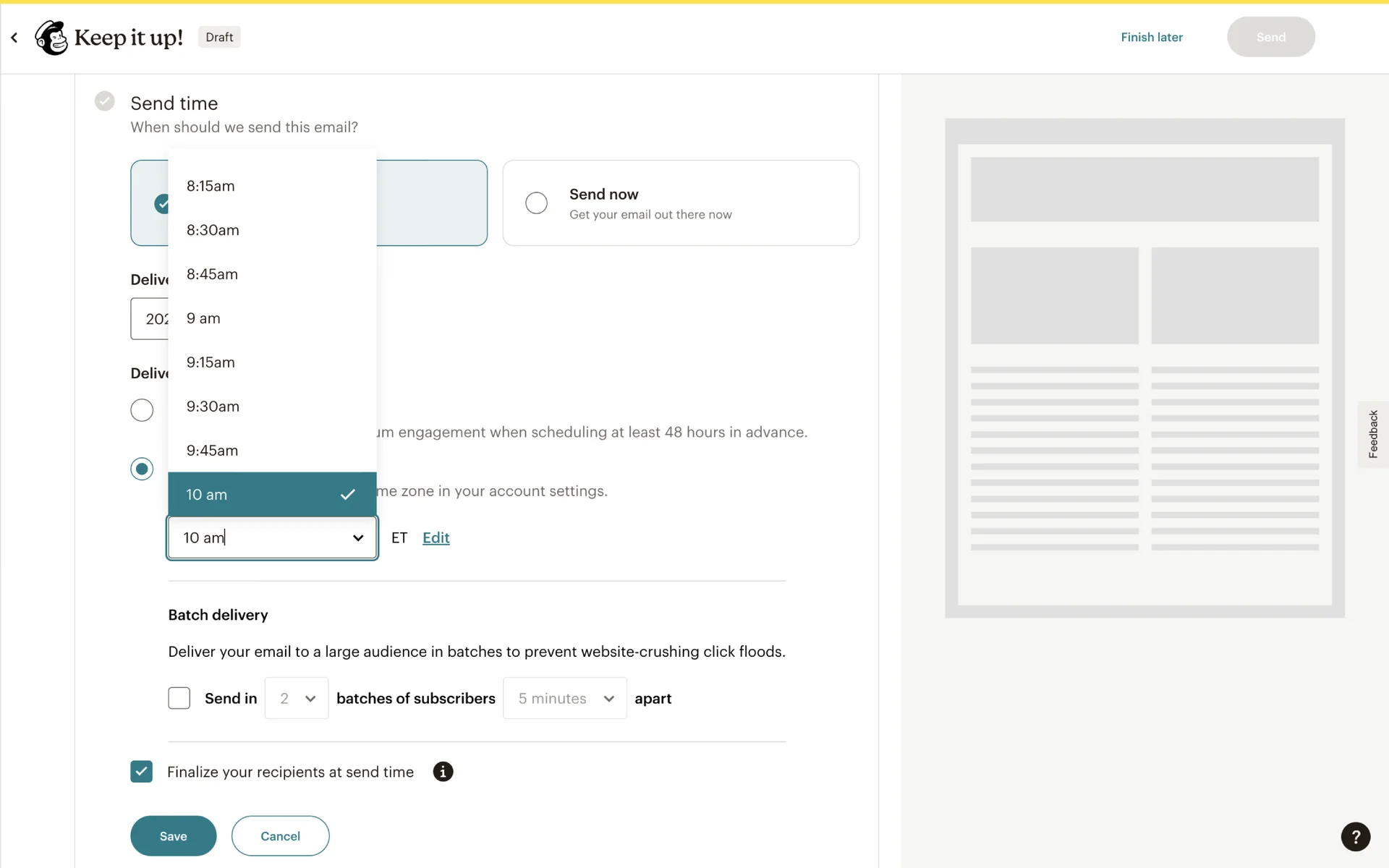Click the Mailchimp monkey logo
1389x868 pixels.
pyautogui.click(x=51, y=38)
